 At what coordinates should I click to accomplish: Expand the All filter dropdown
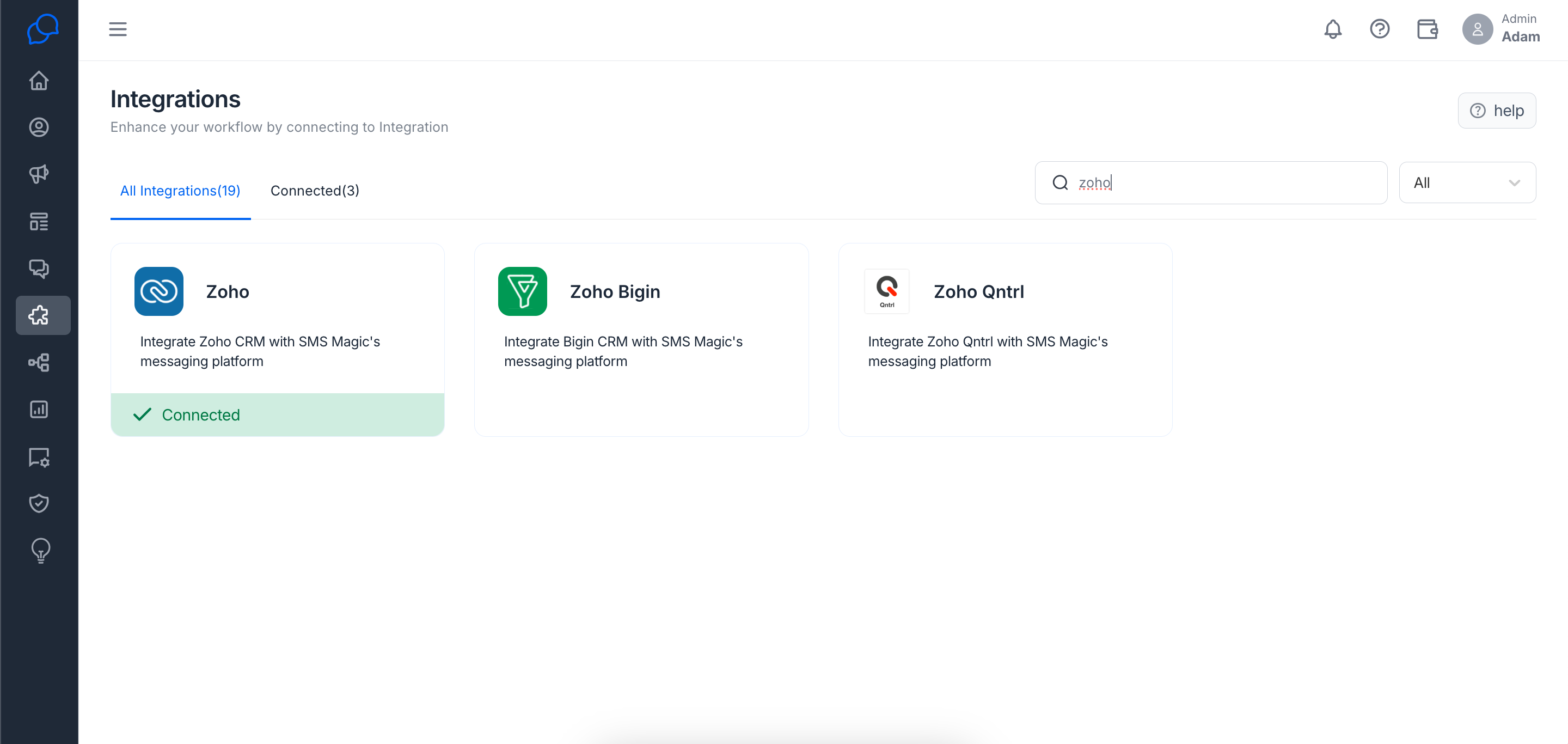pyautogui.click(x=1467, y=182)
